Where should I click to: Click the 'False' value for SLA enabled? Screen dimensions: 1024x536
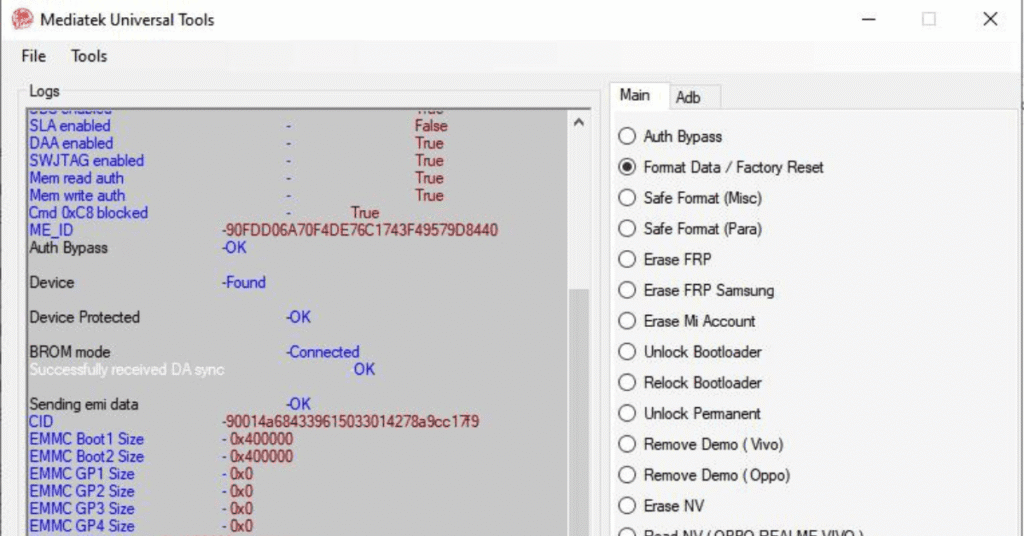tap(431, 125)
